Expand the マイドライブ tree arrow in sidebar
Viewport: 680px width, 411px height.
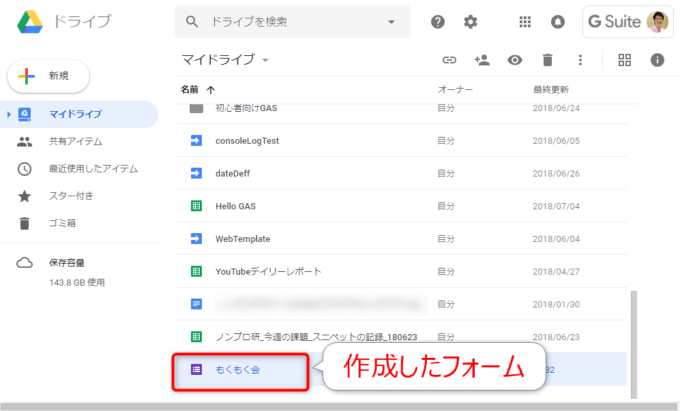[x=9, y=114]
